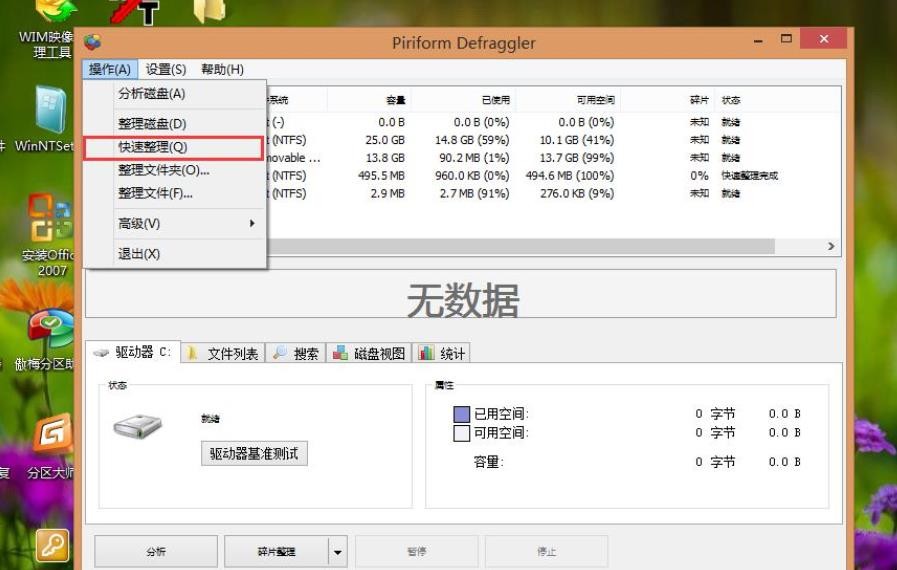Viewport: 897px width, 570px height.
Task: Select the drive row with 13.8 GB
Action: tap(553, 157)
